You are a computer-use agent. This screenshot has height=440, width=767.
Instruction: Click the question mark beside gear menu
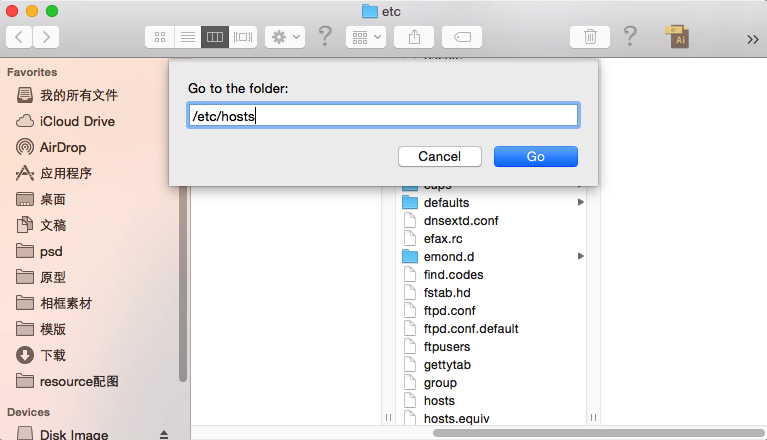point(325,36)
